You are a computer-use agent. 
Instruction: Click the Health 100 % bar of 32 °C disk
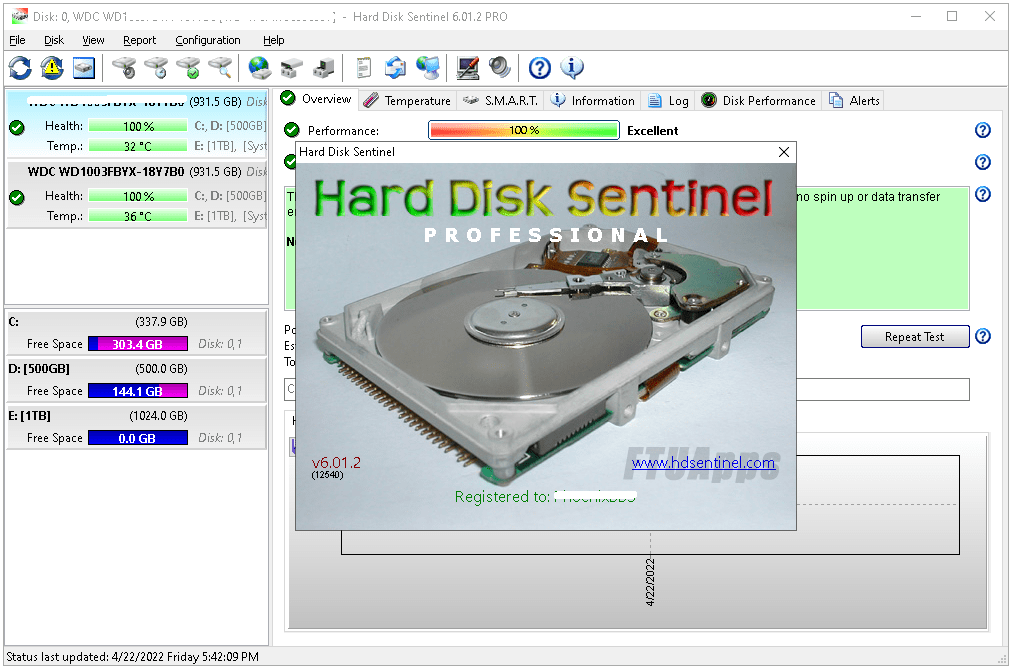[138, 126]
